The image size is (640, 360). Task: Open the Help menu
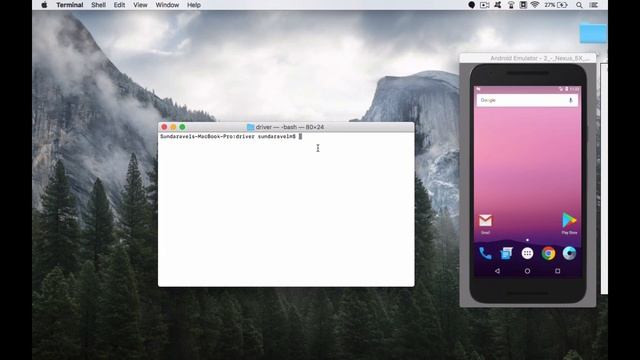tap(193, 5)
